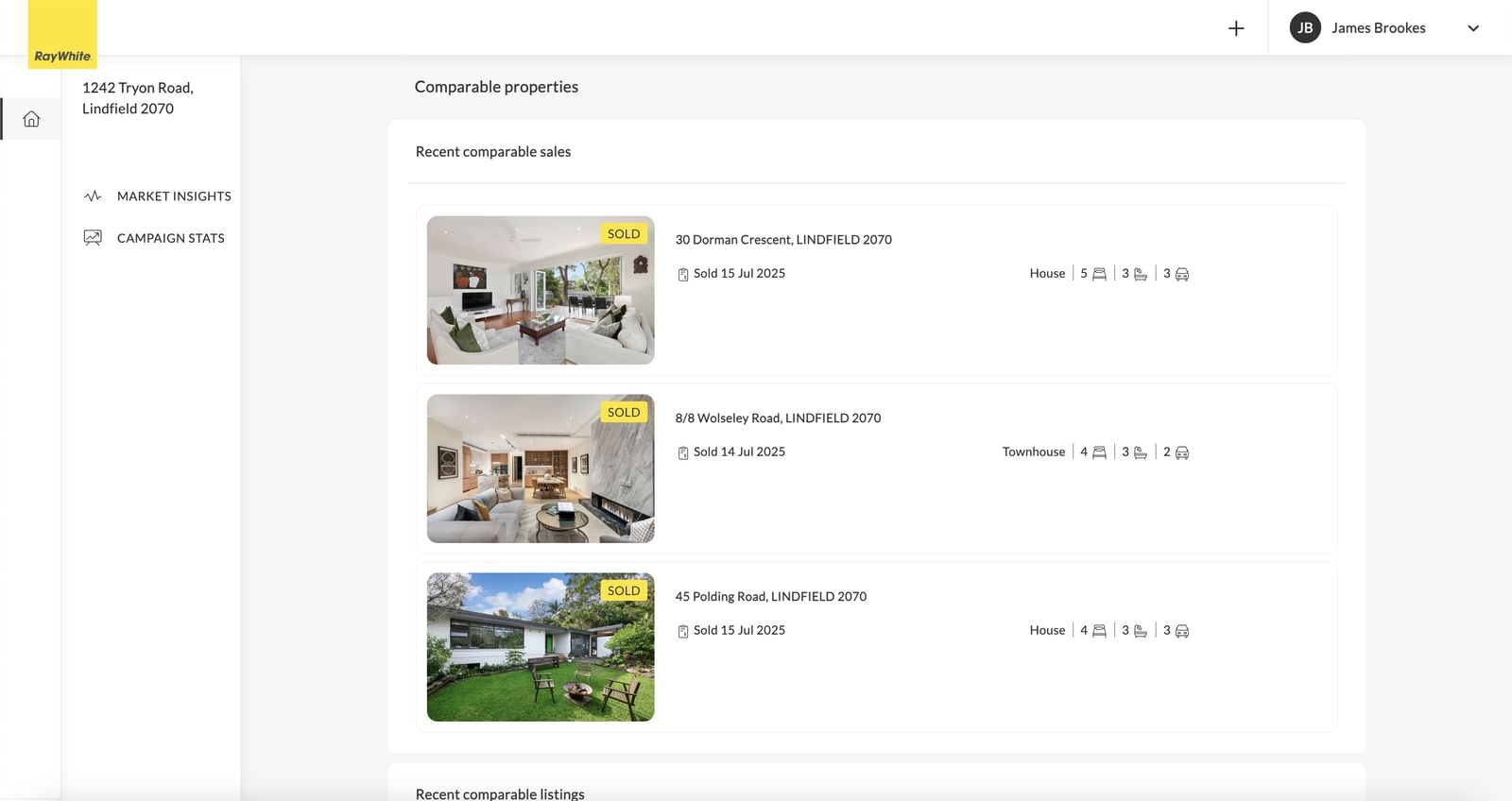Click bathroom icon for 45 Polding Road

1141,631
